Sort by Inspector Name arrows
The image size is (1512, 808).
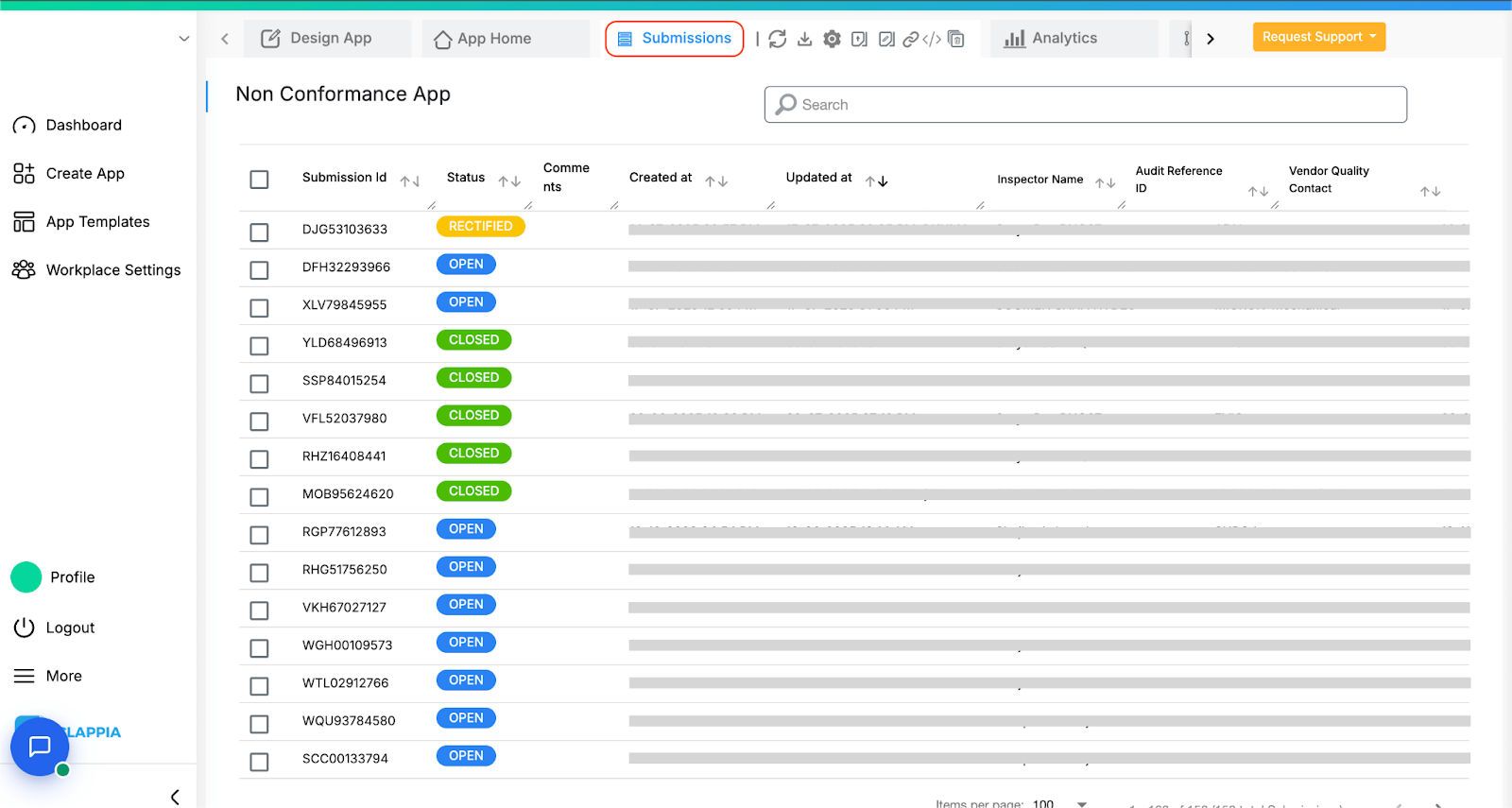tap(1106, 182)
